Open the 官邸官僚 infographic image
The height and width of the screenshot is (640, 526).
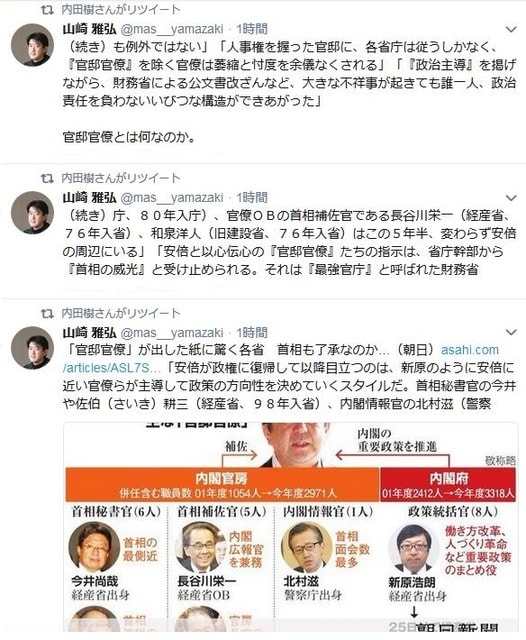coord(291,527)
